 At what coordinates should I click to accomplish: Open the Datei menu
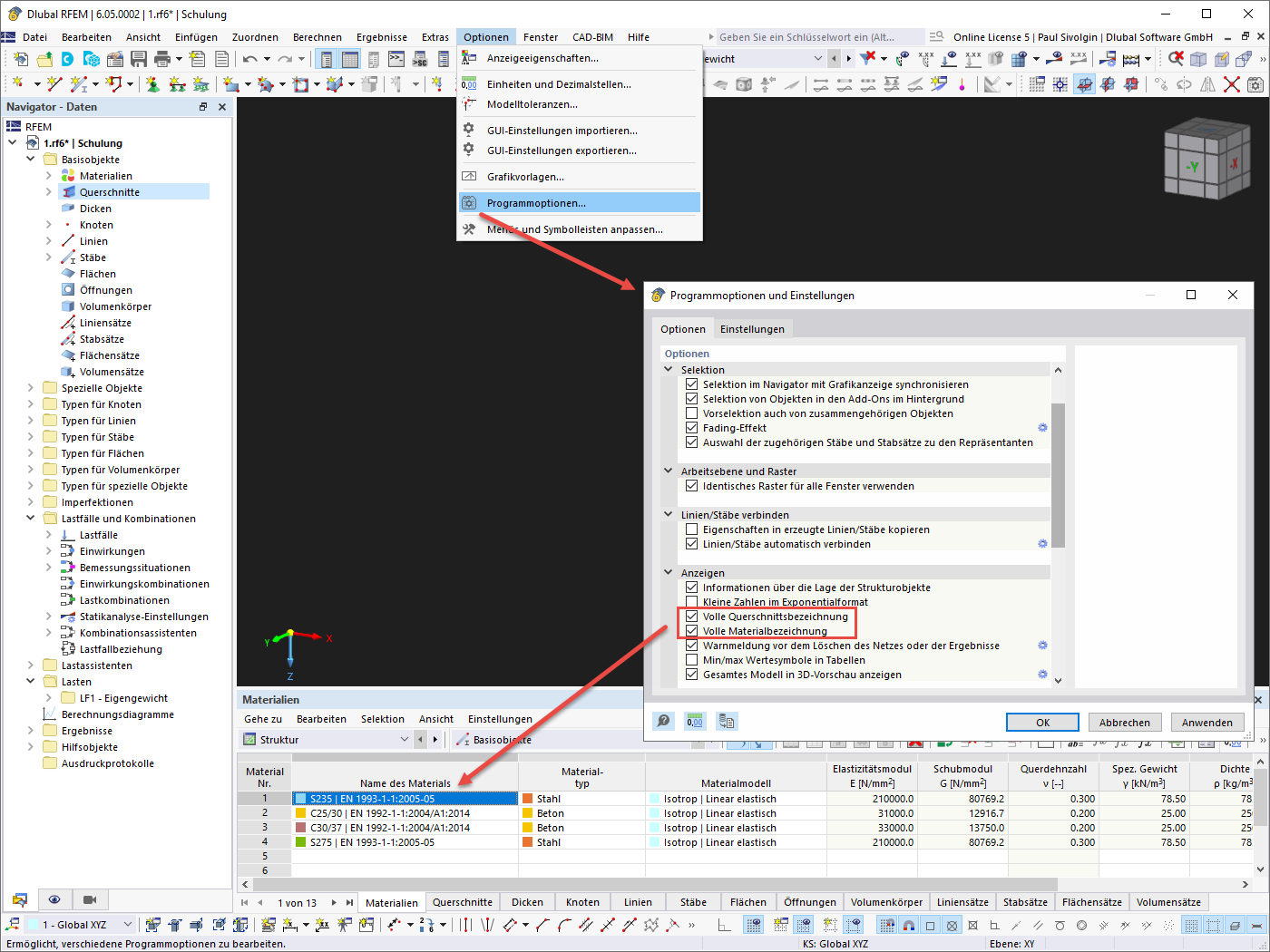pyautogui.click(x=35, y=37)
